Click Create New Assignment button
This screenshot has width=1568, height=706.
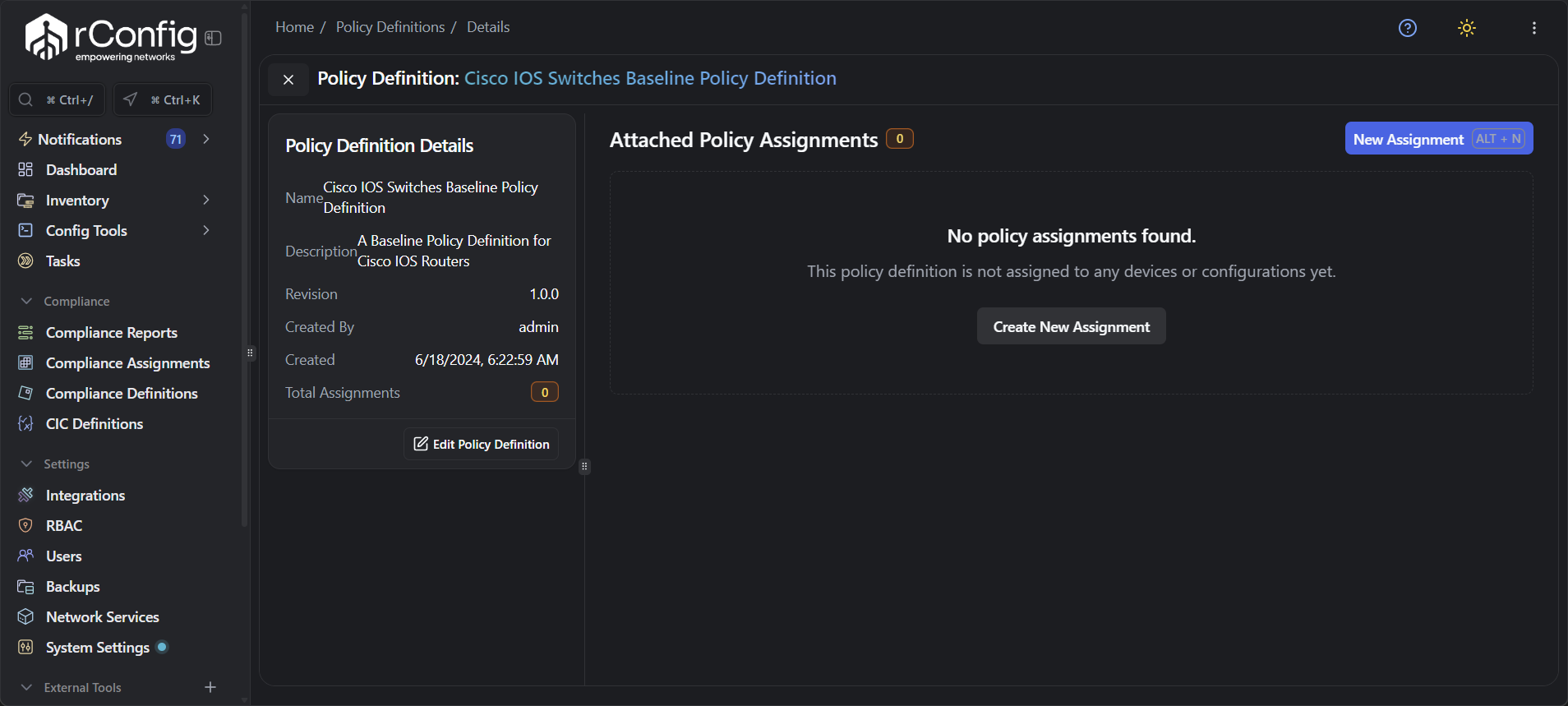1071,326
